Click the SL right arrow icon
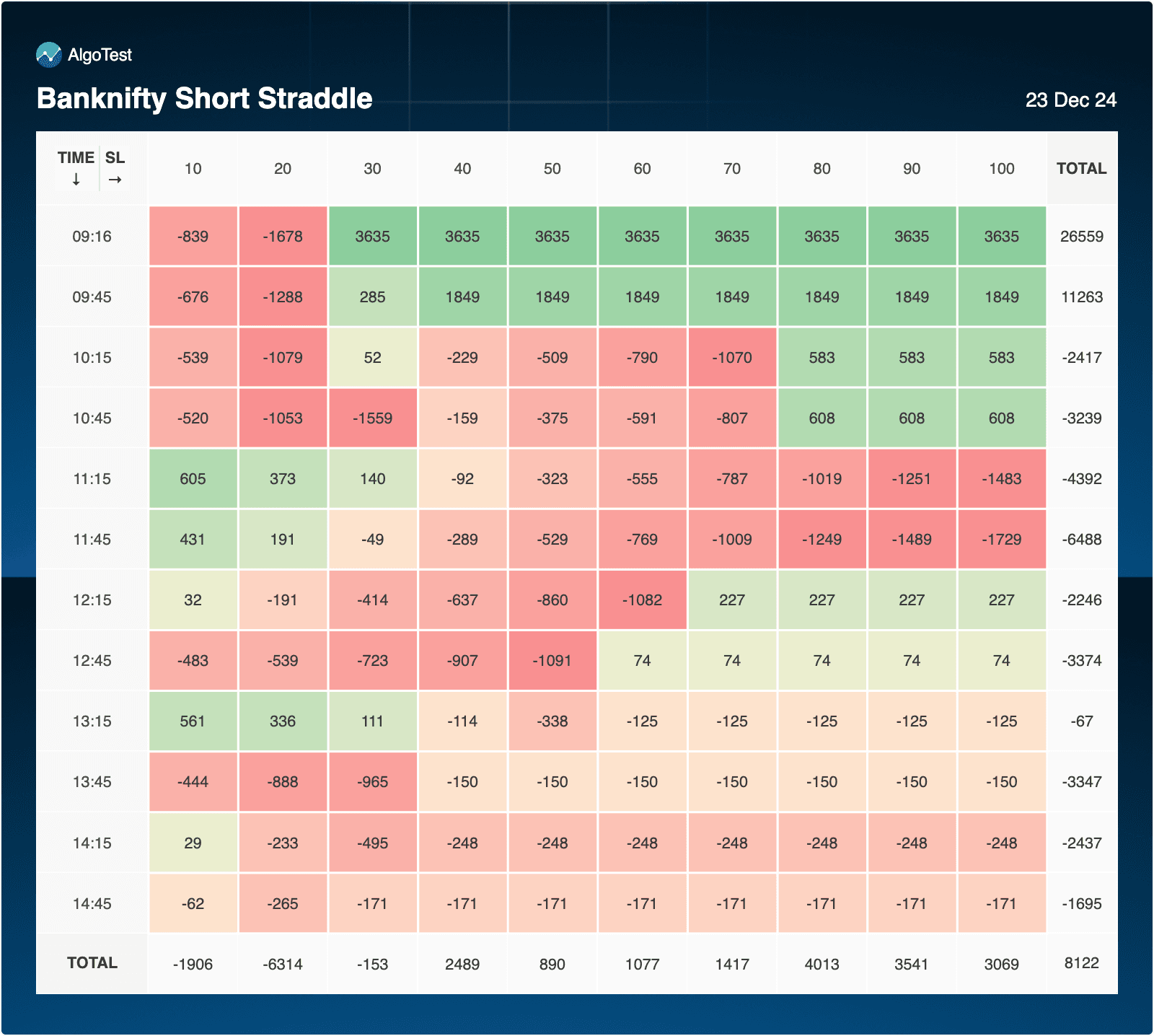1154x1036 pixels. point(115,180)
